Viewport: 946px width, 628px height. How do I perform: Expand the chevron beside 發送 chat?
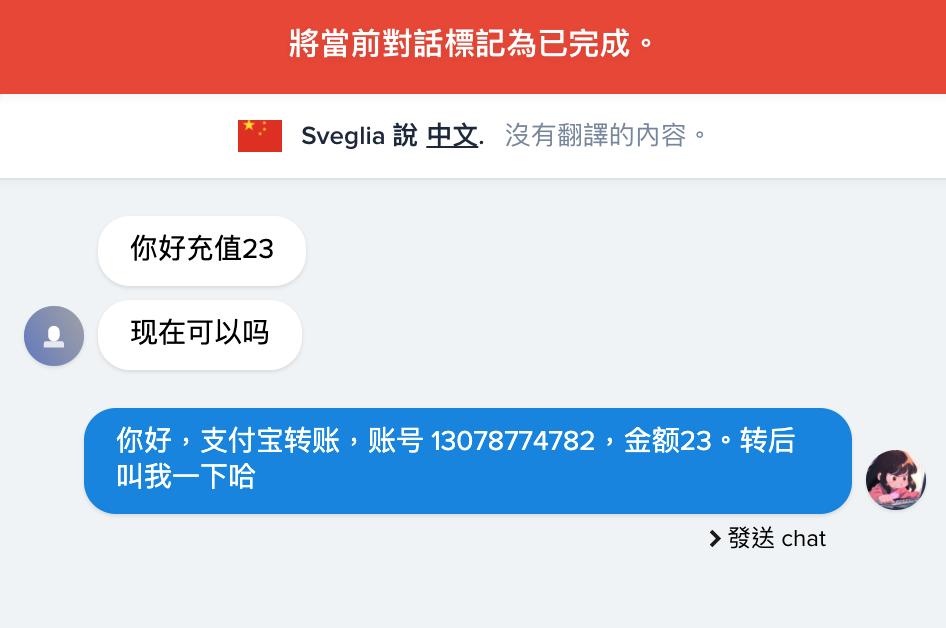pyautogui.click(x=715, y=539)
